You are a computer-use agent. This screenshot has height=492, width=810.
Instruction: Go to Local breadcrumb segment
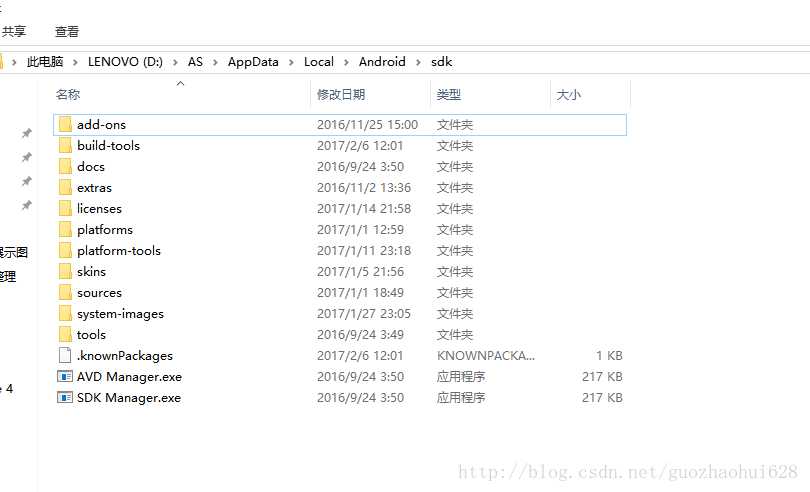click(x=319, y=62)
